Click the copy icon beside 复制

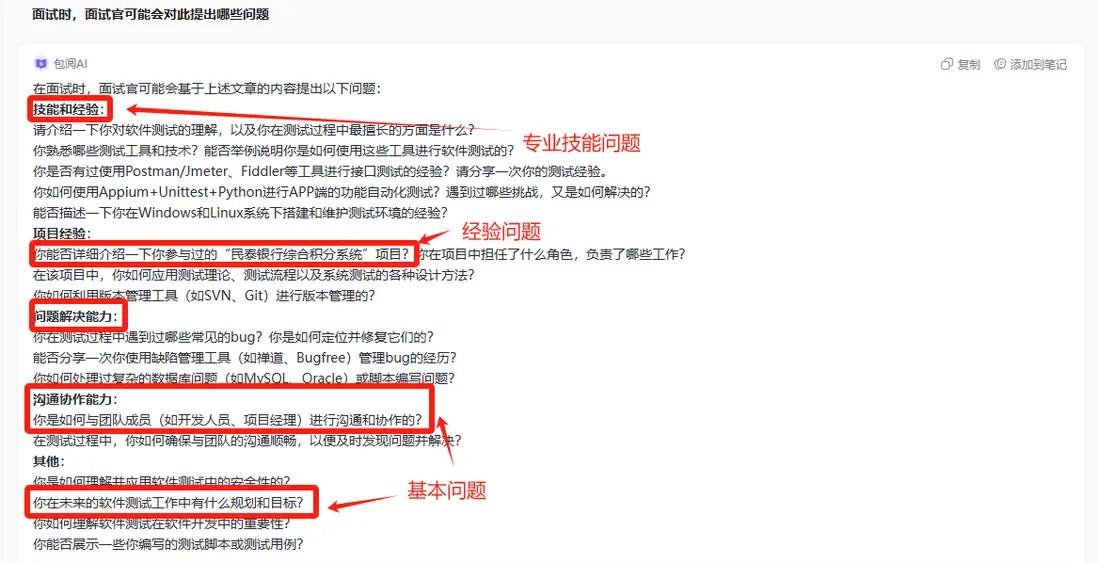pyautogui.click(x=947, y=64)
